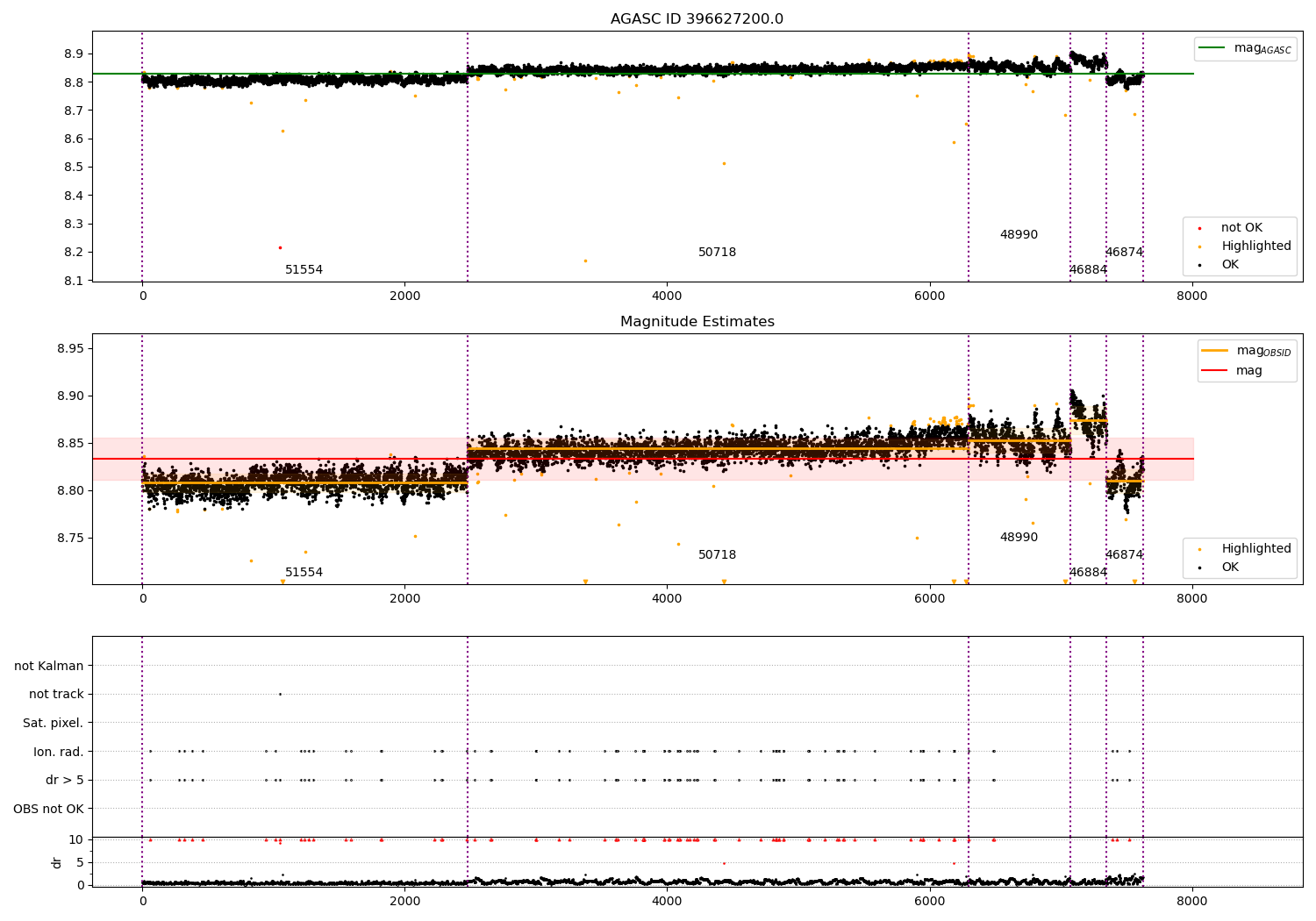Click "OK" in the middle plot's lower legend
Screen dimensions: 1316x921
pyautogui.click(x=1230, y=568)
